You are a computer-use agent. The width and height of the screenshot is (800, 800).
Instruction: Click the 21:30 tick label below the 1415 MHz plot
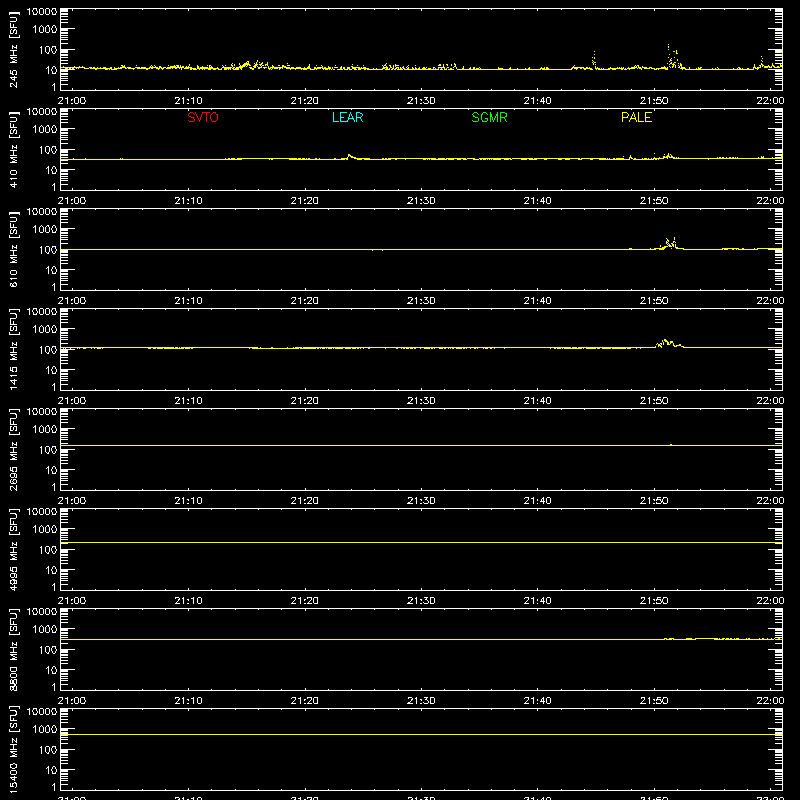[421, 401]
